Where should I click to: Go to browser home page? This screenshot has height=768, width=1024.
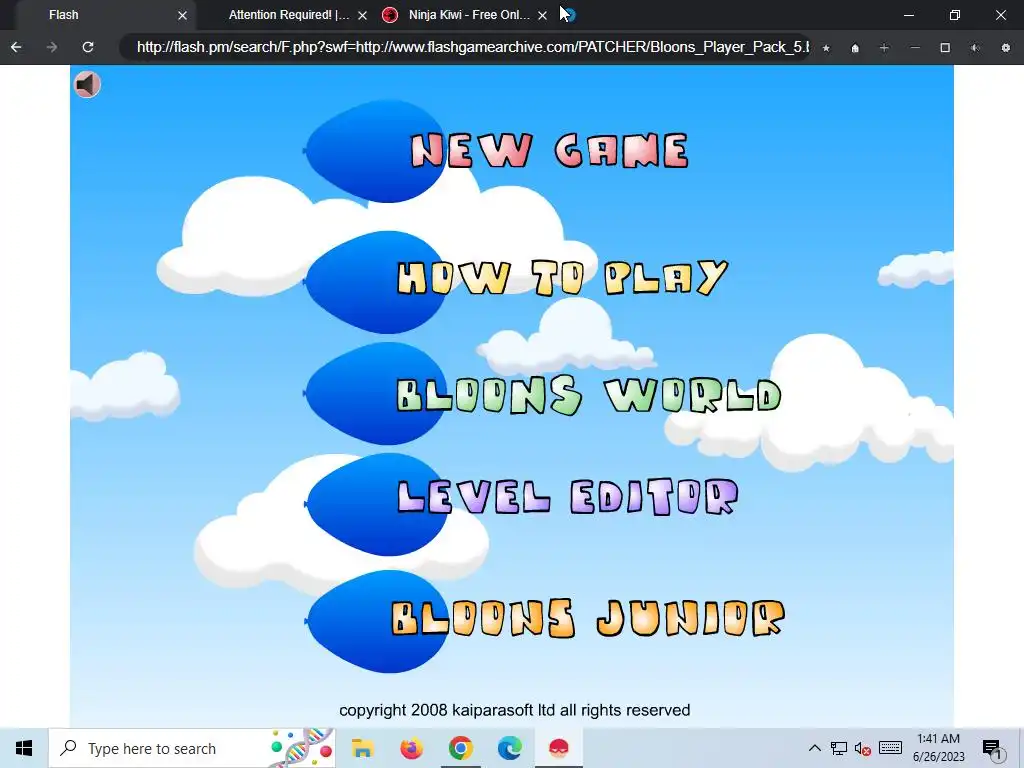(x=855, y=48)
